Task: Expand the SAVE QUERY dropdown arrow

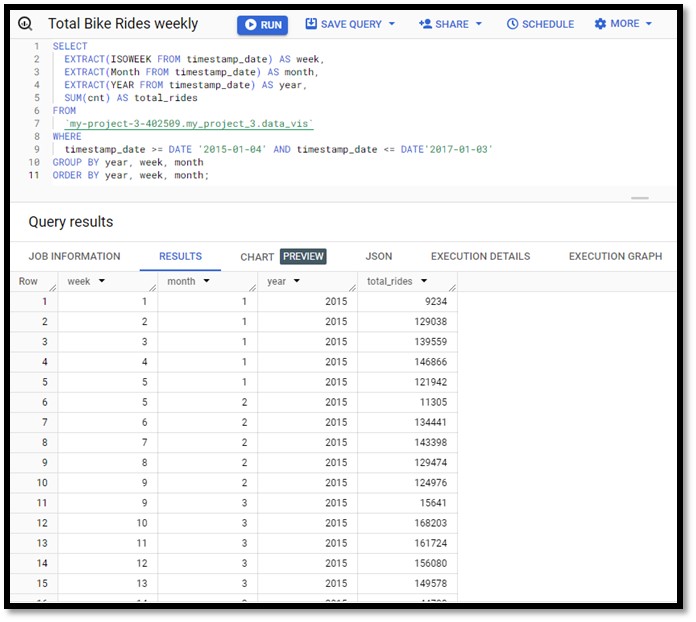Action: point(391,24)
